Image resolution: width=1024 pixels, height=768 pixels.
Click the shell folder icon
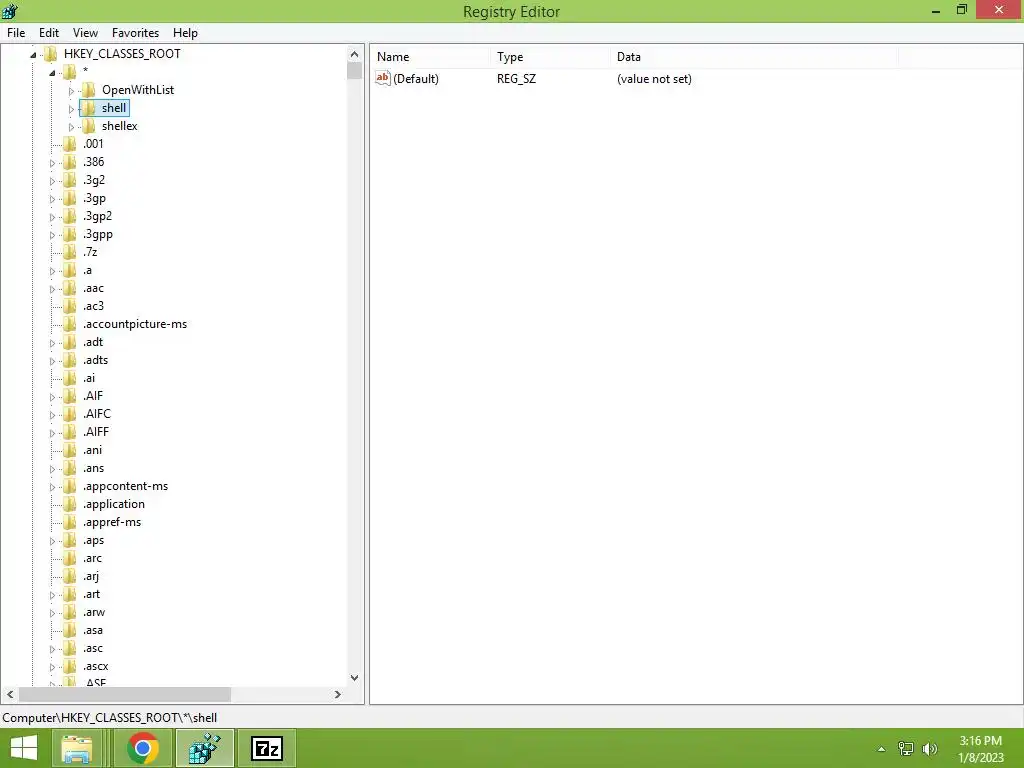pos(88,108)
